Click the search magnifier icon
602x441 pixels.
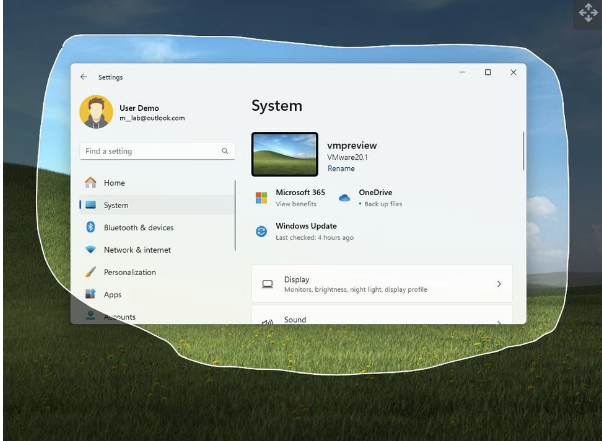225,151
